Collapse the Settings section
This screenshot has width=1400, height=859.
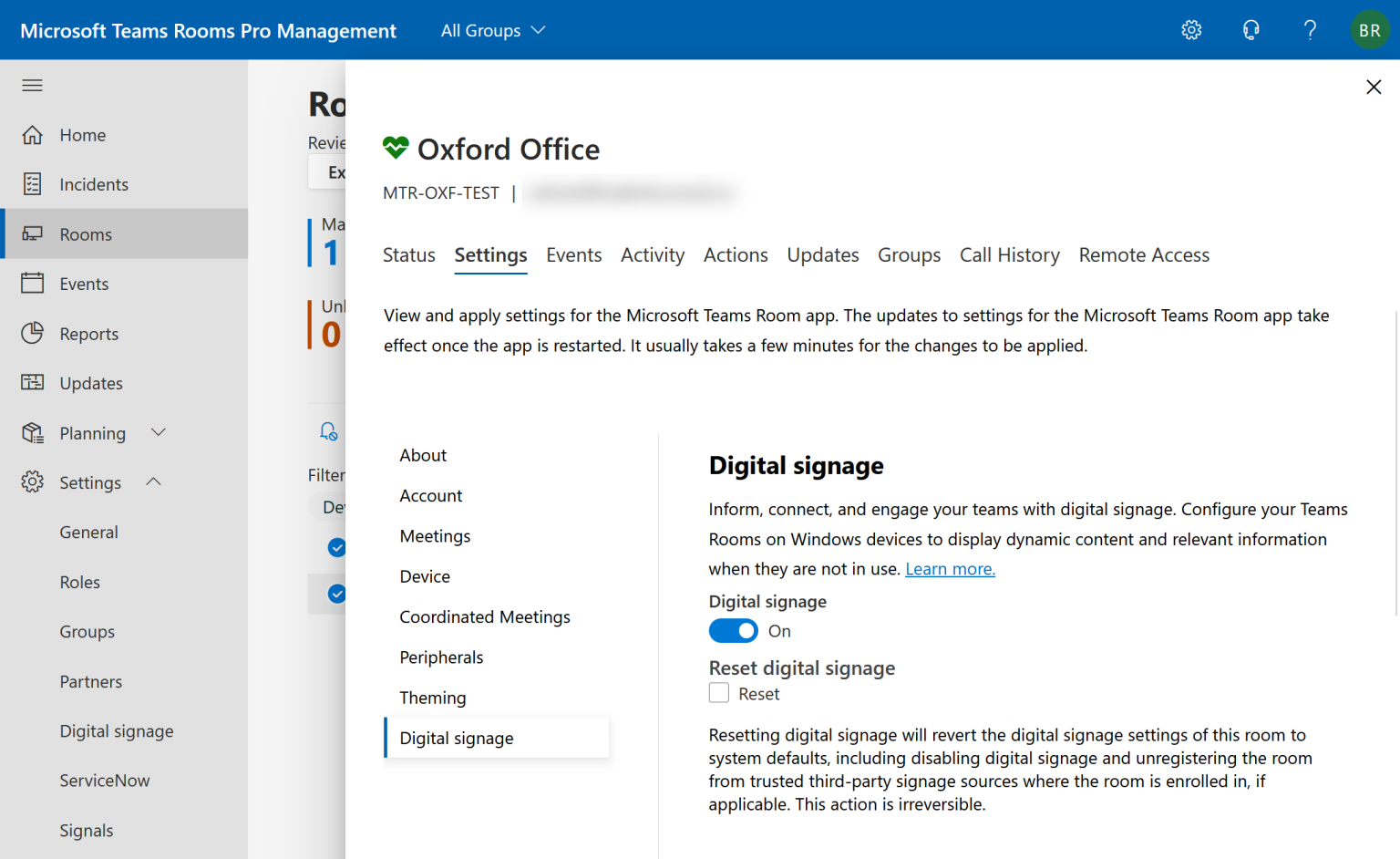pyautogui.click(x=91, y=482)
